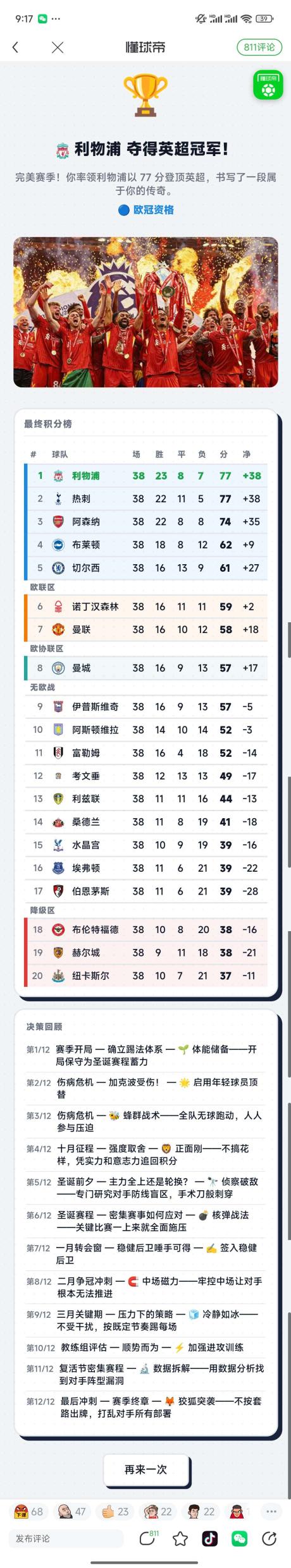The image size is (291, 1568).
Task: Tap the 曼城 team row
Action: click(145, 668)
